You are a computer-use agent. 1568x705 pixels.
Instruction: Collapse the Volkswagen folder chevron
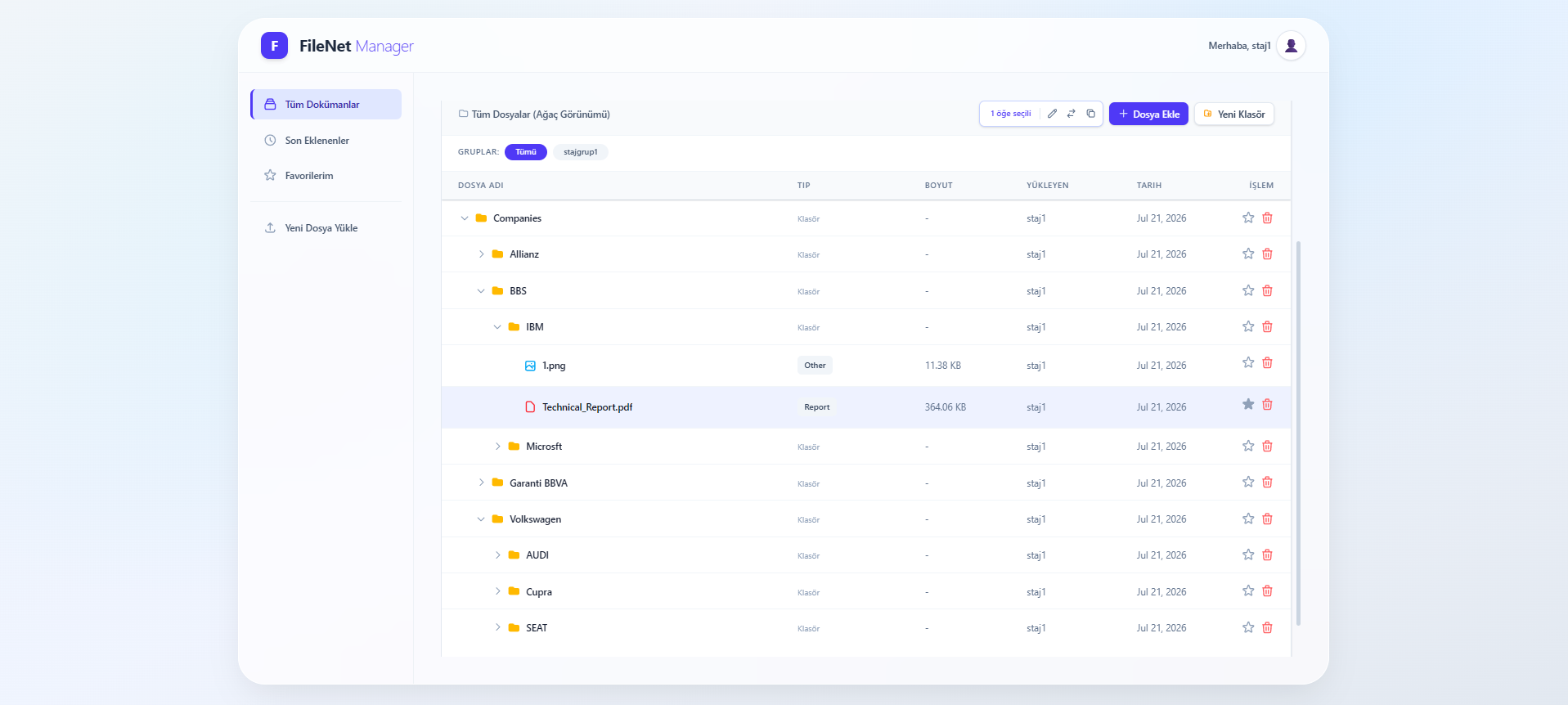point(481,519)
